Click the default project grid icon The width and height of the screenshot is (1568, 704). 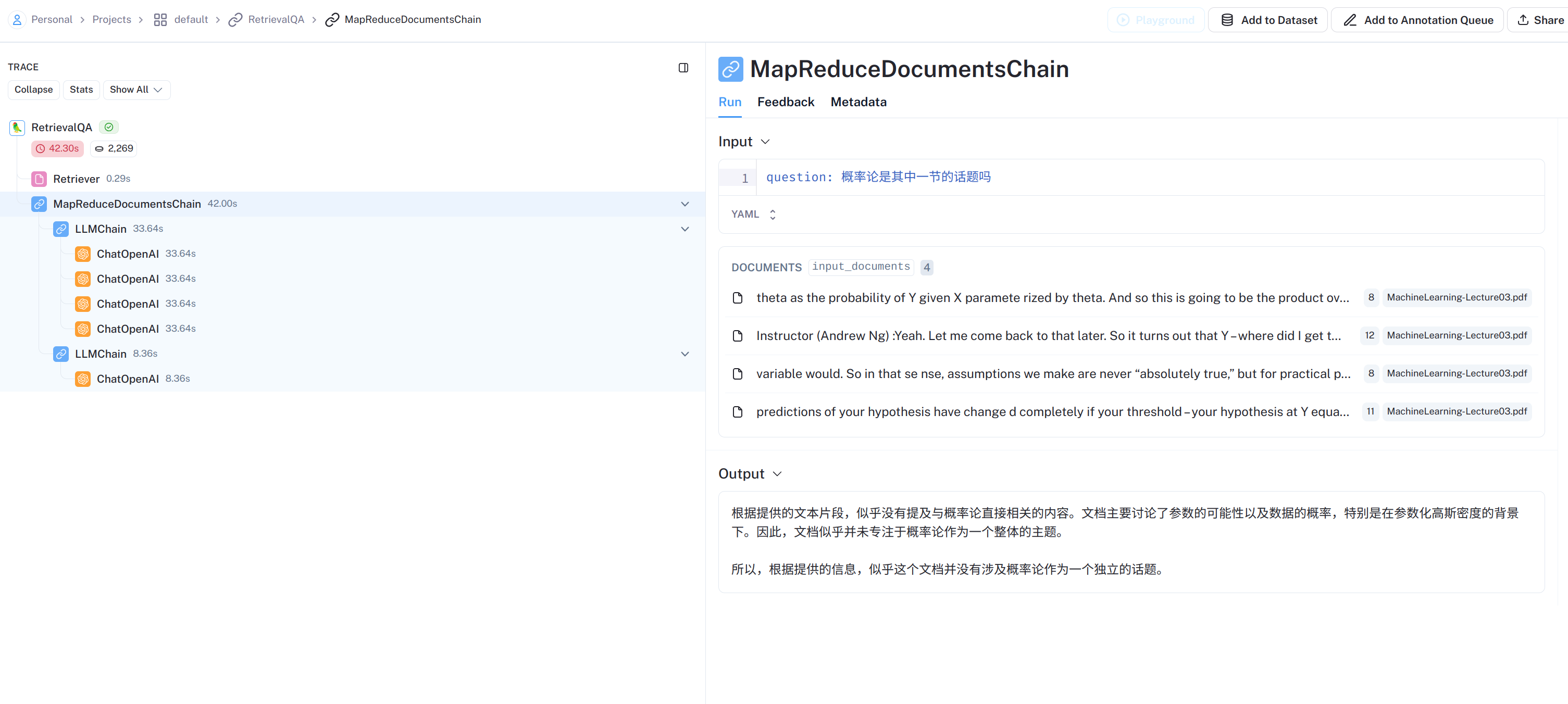pos(160,19)
